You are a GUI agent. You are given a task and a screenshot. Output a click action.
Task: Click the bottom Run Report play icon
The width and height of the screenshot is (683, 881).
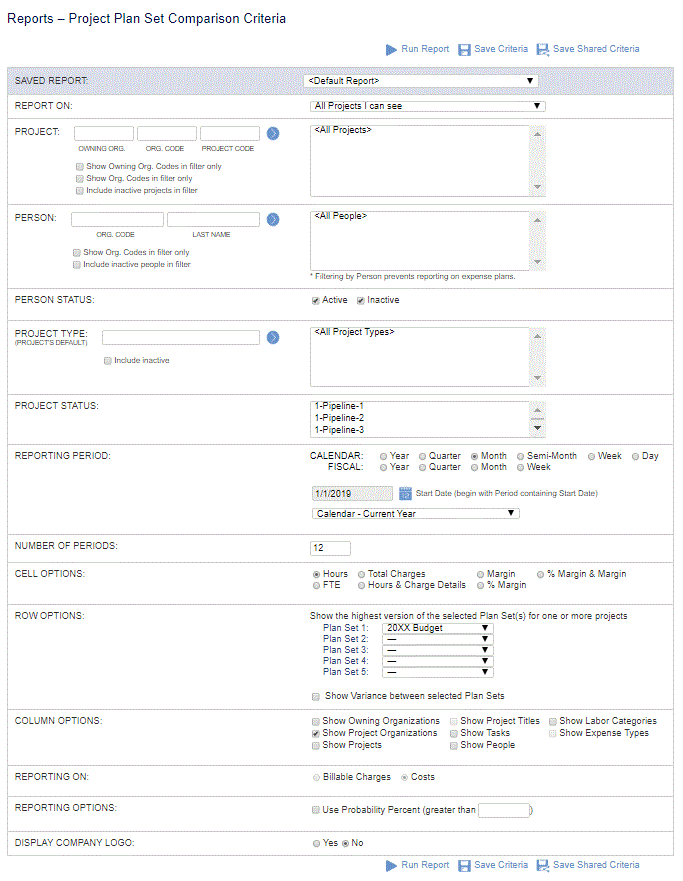391,865
